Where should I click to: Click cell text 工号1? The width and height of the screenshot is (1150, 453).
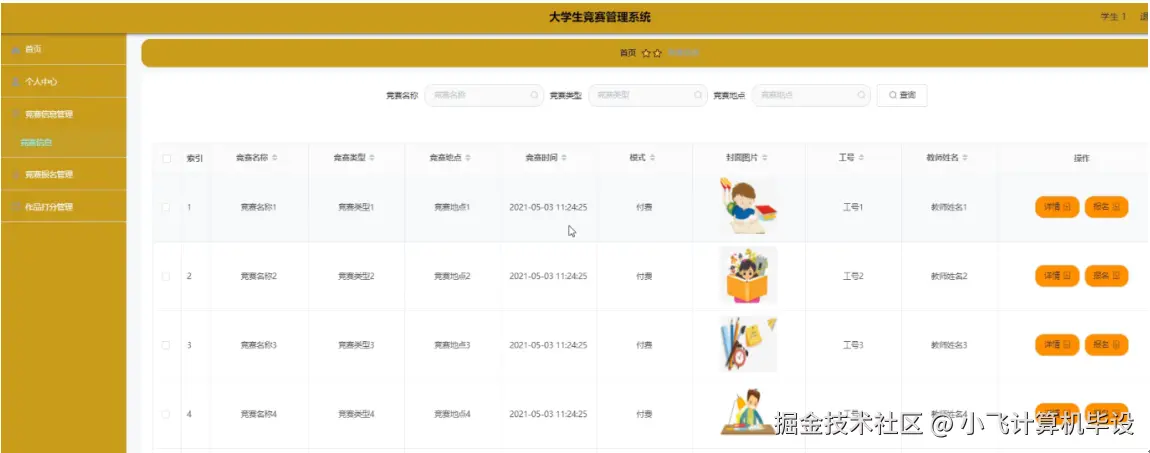[x=853, y=207]
